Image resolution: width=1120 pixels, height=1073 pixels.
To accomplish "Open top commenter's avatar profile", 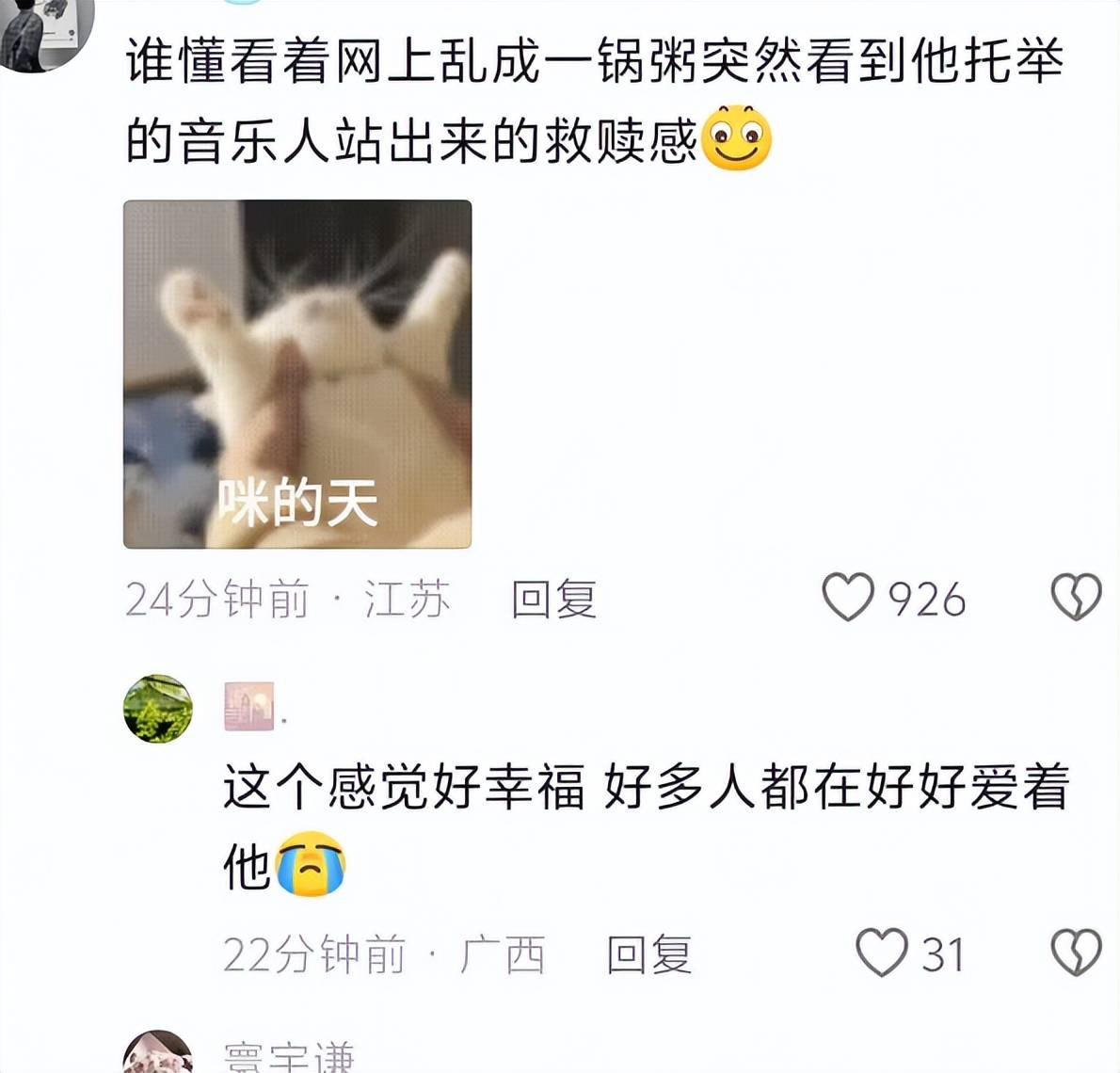I will pos(47,28).
